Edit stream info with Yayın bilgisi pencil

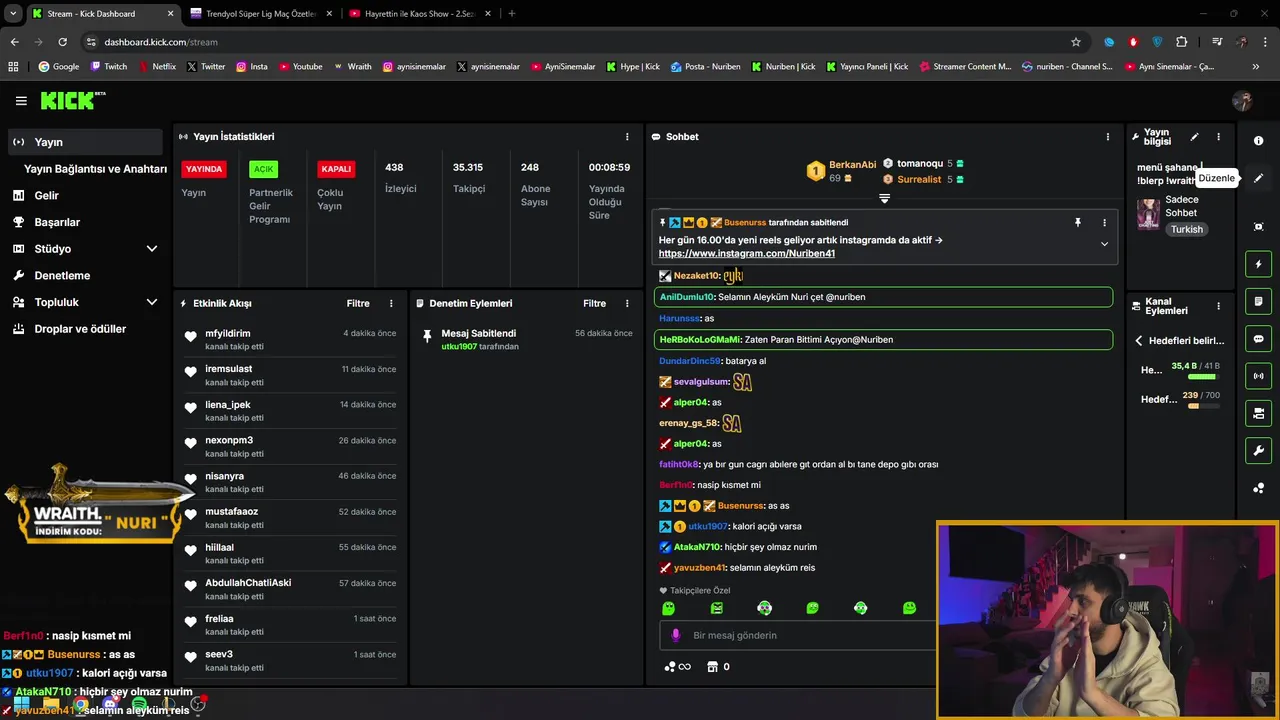pos(1194,137)
